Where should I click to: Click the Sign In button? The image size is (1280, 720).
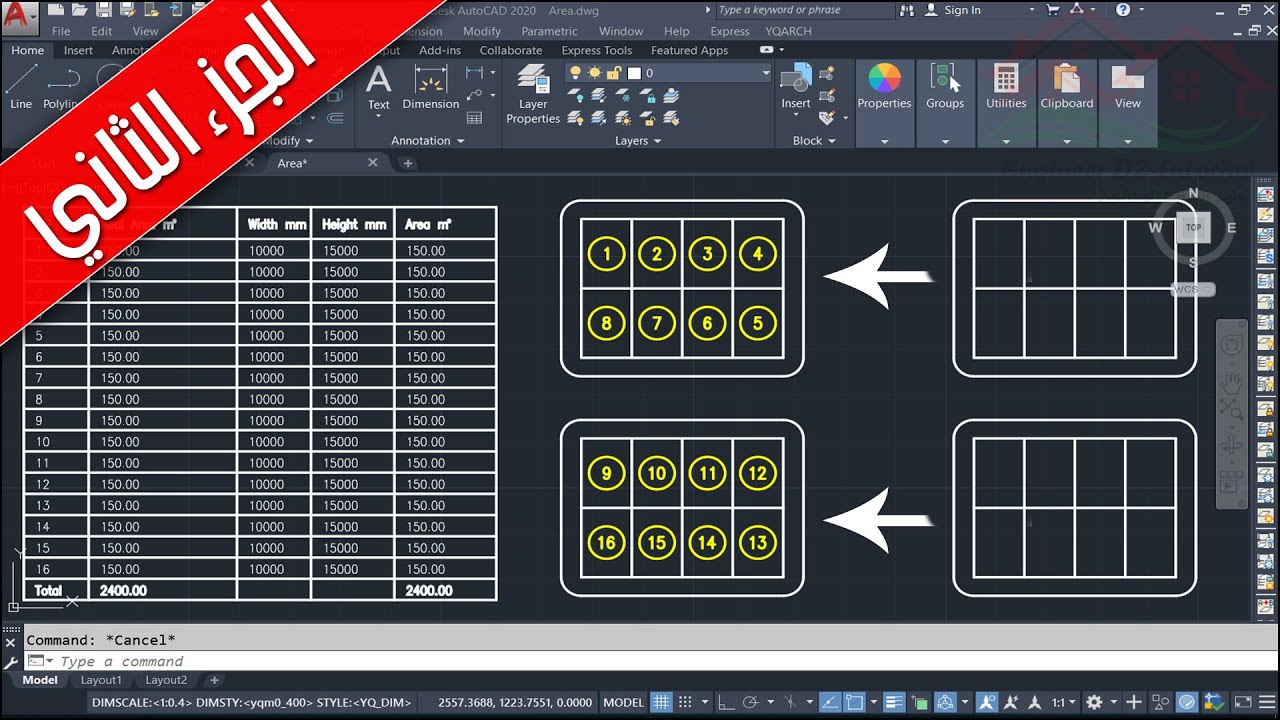point(953,10)
